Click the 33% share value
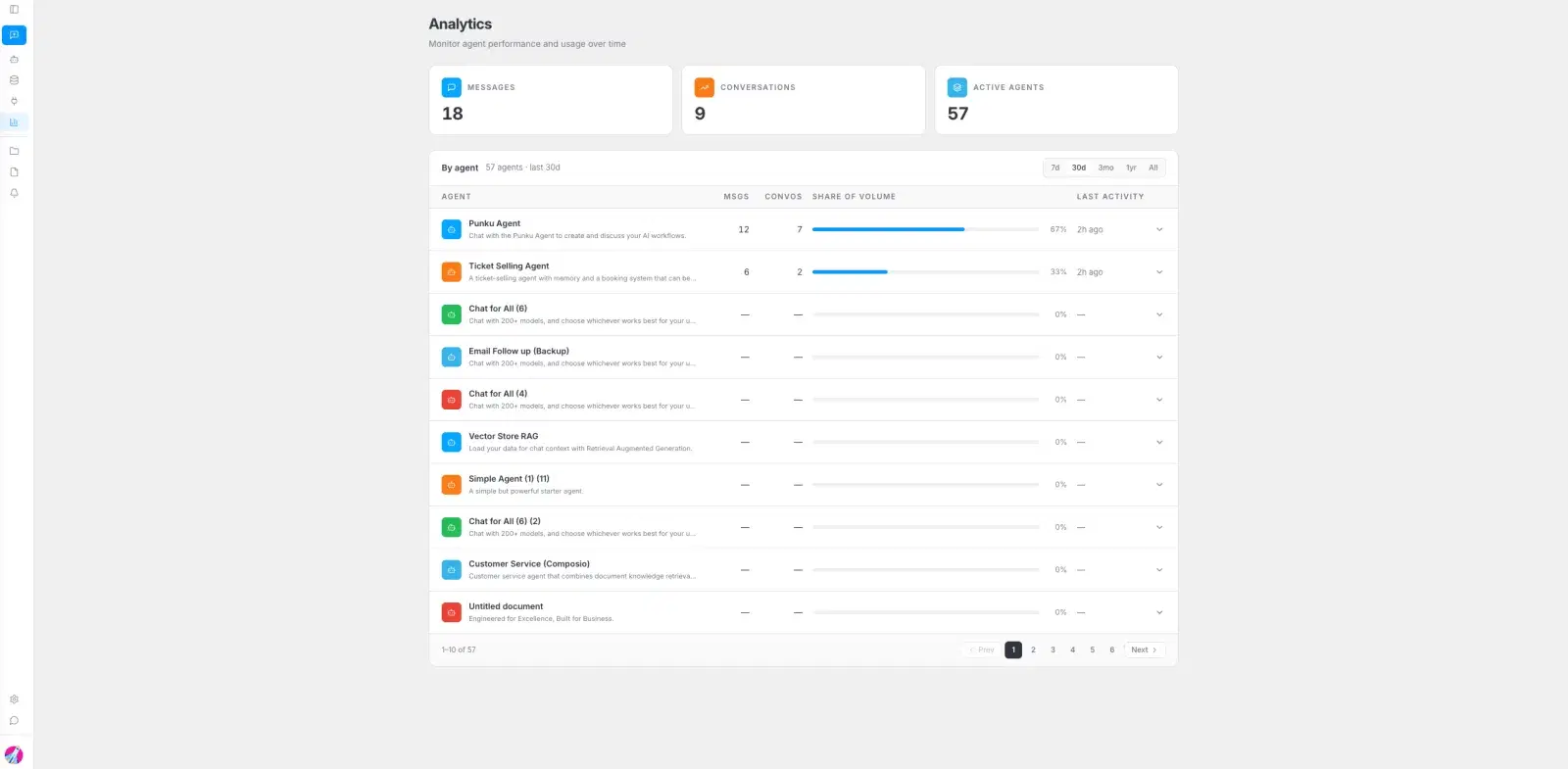The width and height of the screenshot is (1568, 769). (x=1058, y=272)
